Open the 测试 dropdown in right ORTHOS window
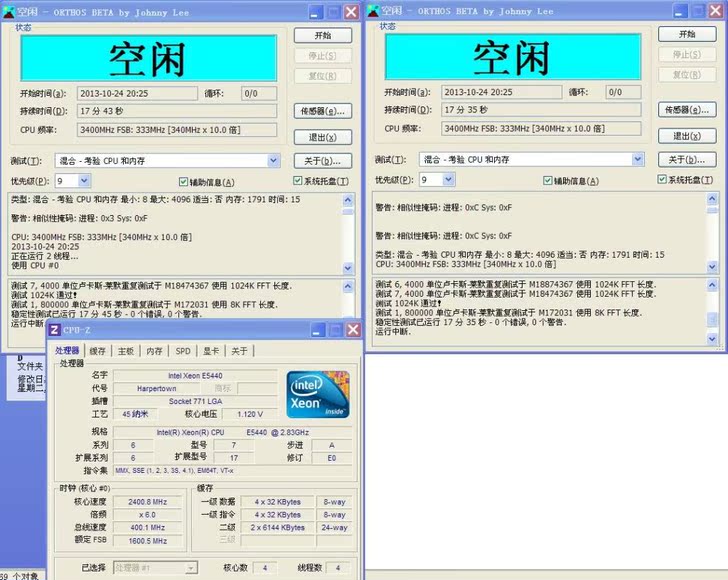The width and height of the screenshot is (728, 580). (x=637, y=159)
